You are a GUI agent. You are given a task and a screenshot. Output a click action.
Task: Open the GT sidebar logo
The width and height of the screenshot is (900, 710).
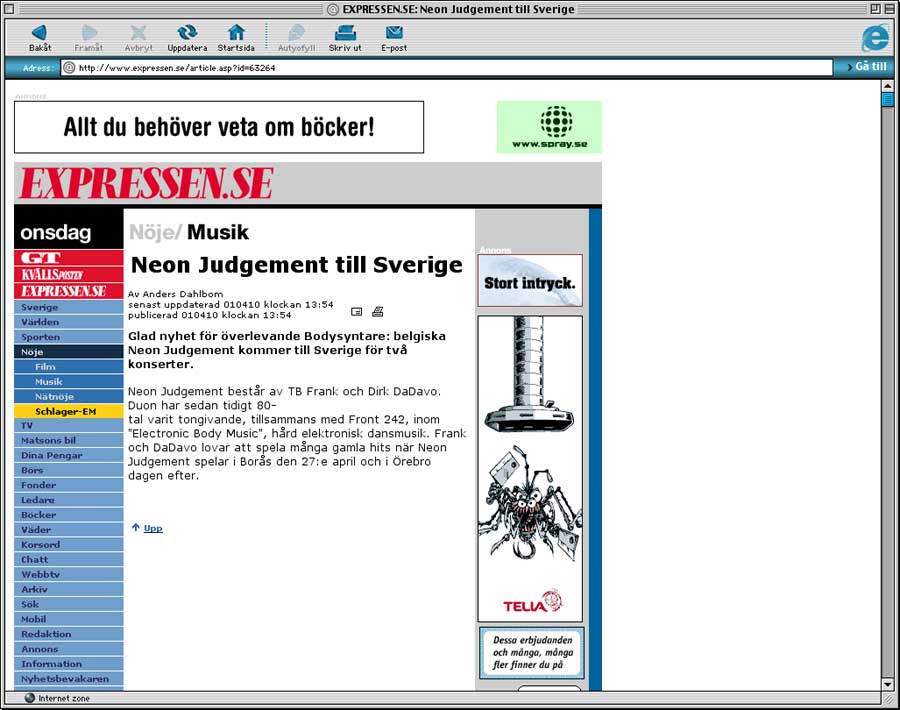pos(68,258)
